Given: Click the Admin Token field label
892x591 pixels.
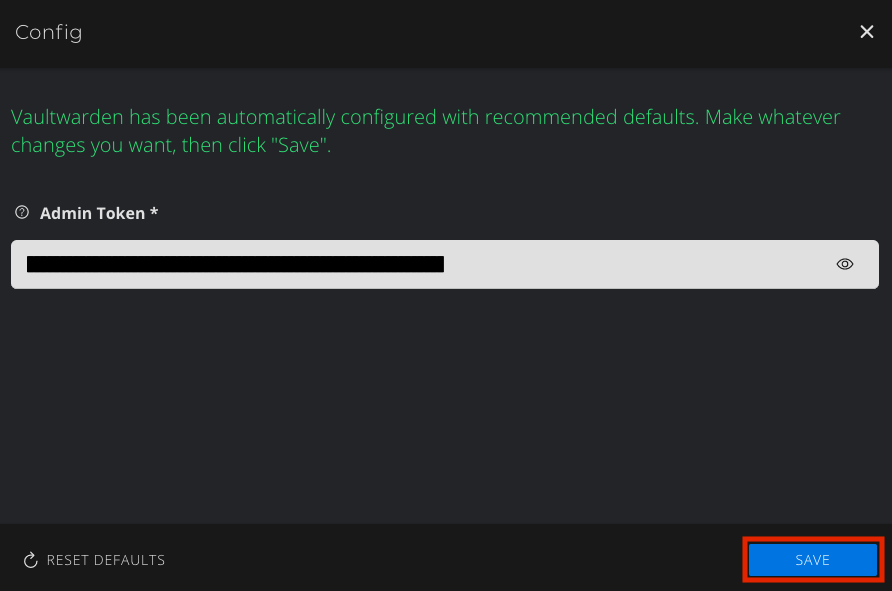Looking at the screenshot, I should (92, 213).
